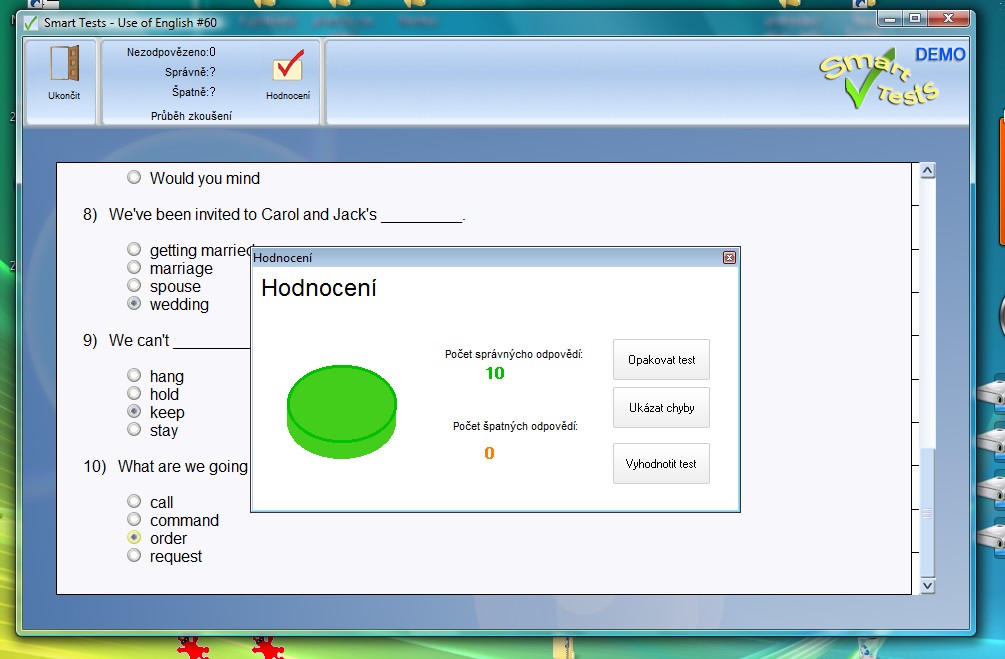Select the 'command' answer option
This screenshot has height=659, width=1005.
(134, 520)
